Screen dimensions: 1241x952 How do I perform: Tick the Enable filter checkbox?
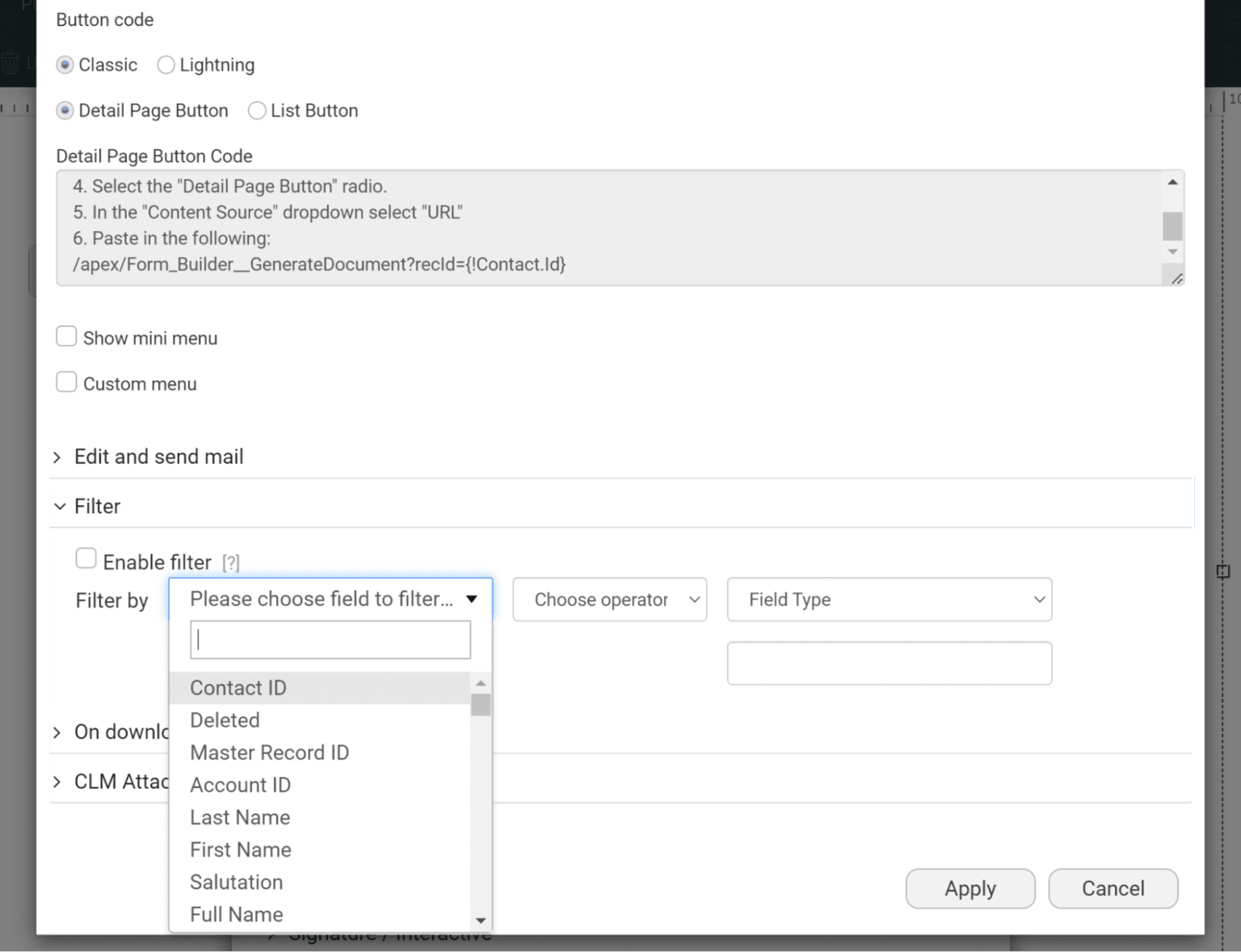pos(86,558)
